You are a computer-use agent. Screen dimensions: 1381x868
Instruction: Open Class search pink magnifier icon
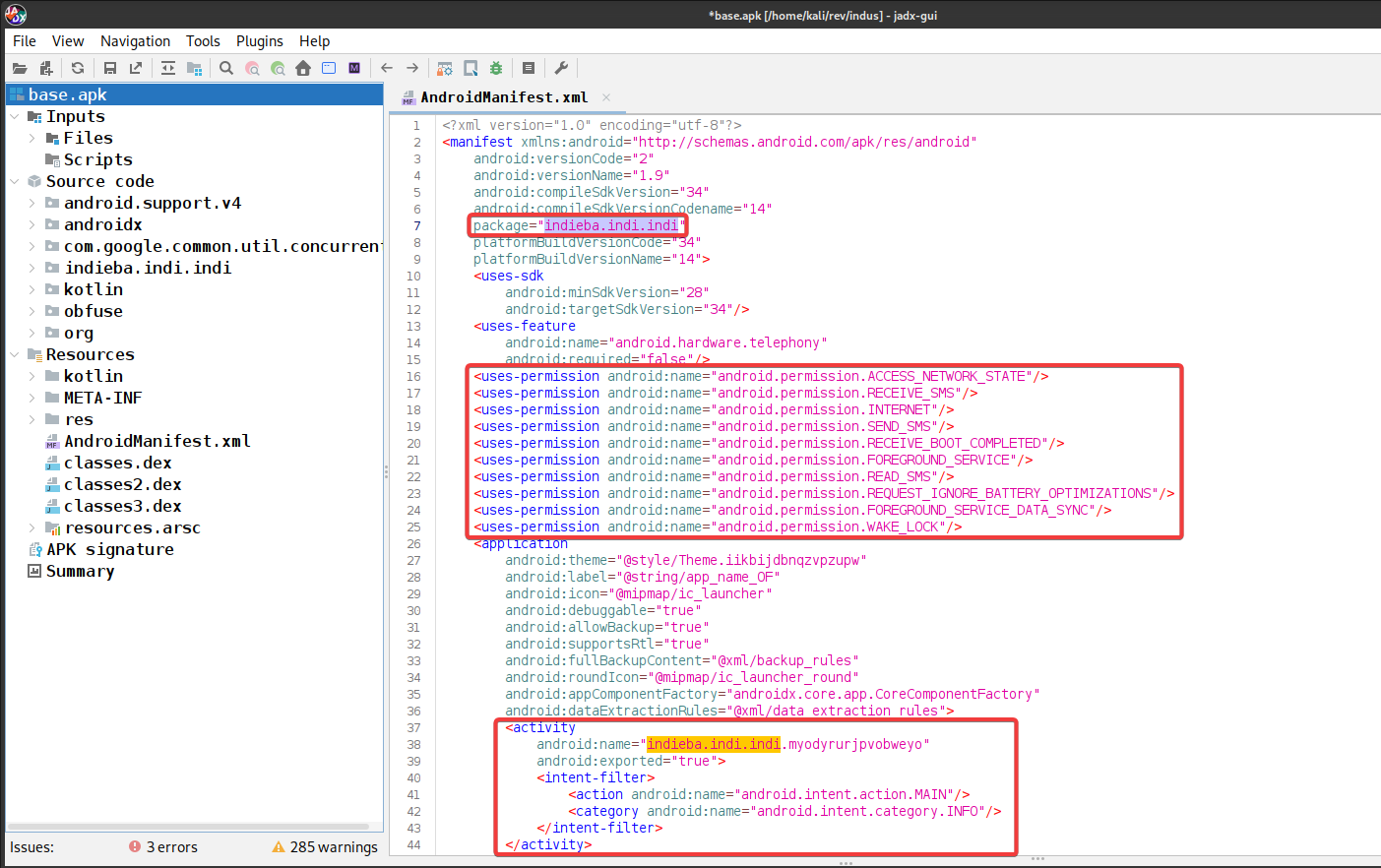[x=252, y=68]
